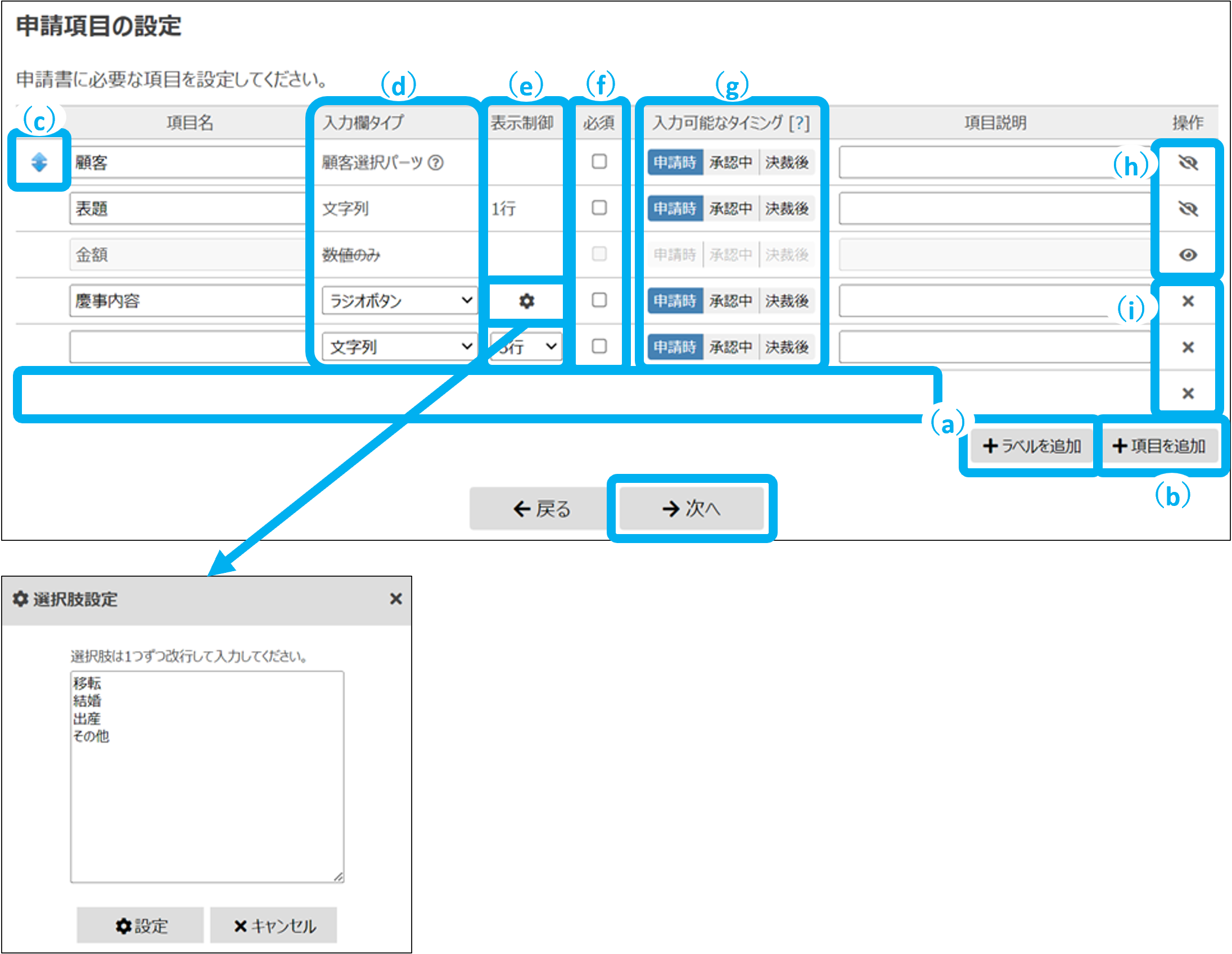Select 決裁後 timing for 慶事内容 row
The height and width of the screenshot is (954, 1232).
point(787,301)
